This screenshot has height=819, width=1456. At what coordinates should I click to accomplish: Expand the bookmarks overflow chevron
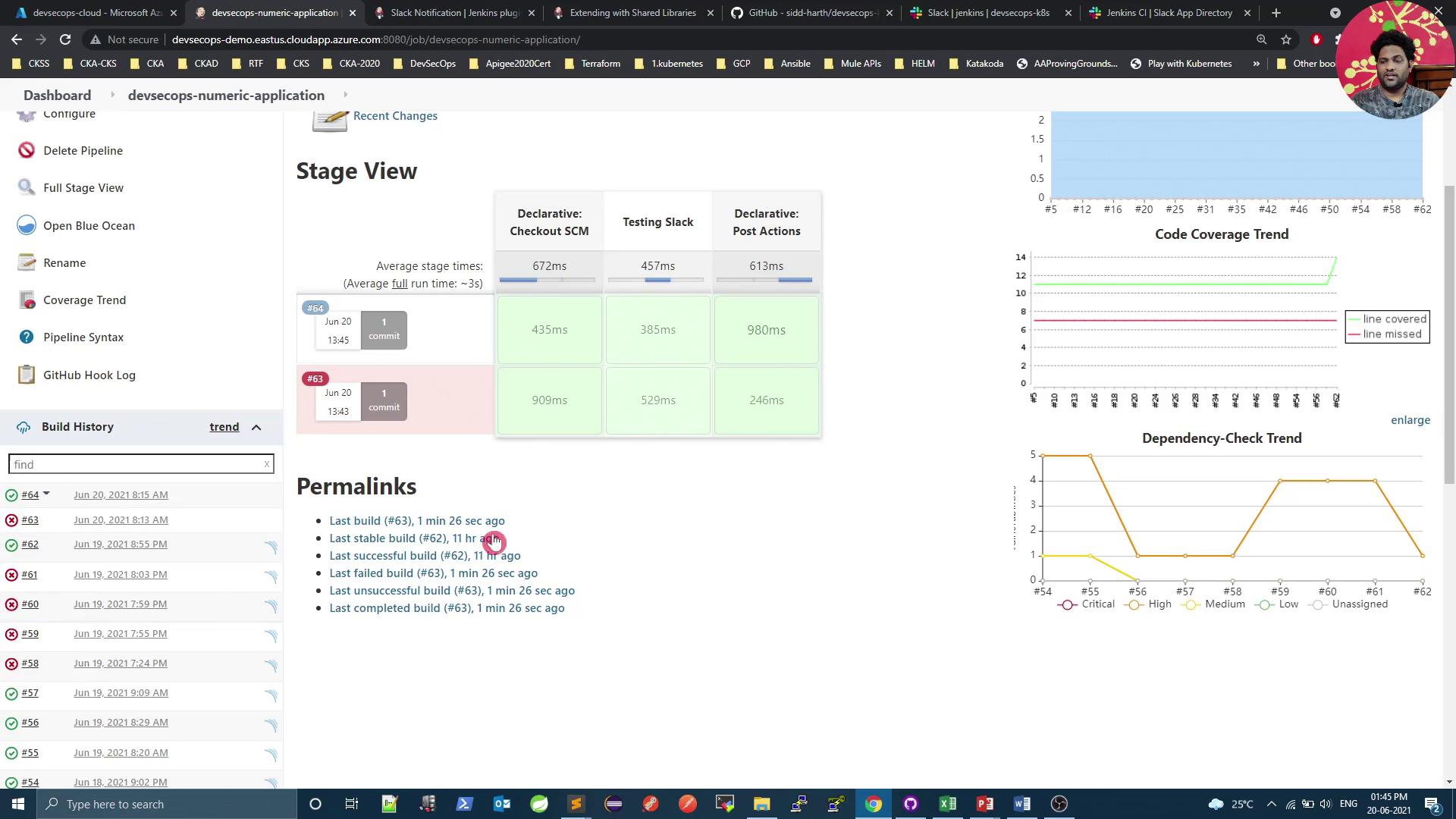[1256, 64]
